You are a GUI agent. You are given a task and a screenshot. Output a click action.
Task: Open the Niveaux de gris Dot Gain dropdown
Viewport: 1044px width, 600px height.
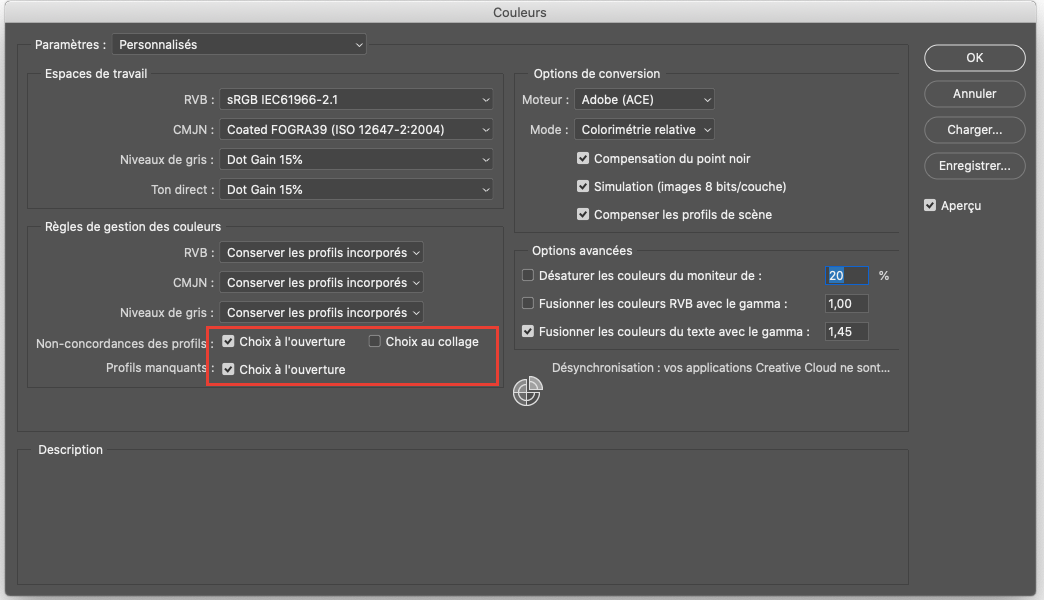(x=357, y=160)
